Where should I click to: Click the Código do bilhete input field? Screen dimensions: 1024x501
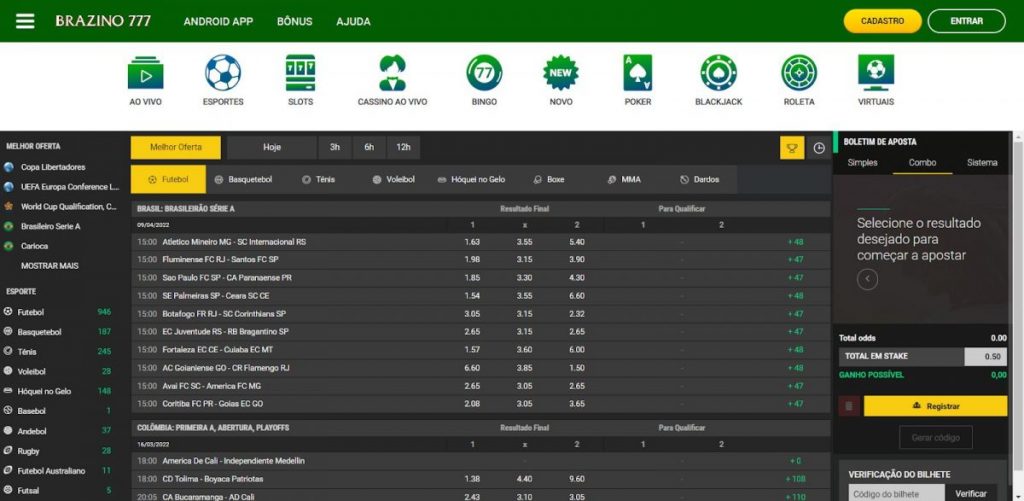896,493
